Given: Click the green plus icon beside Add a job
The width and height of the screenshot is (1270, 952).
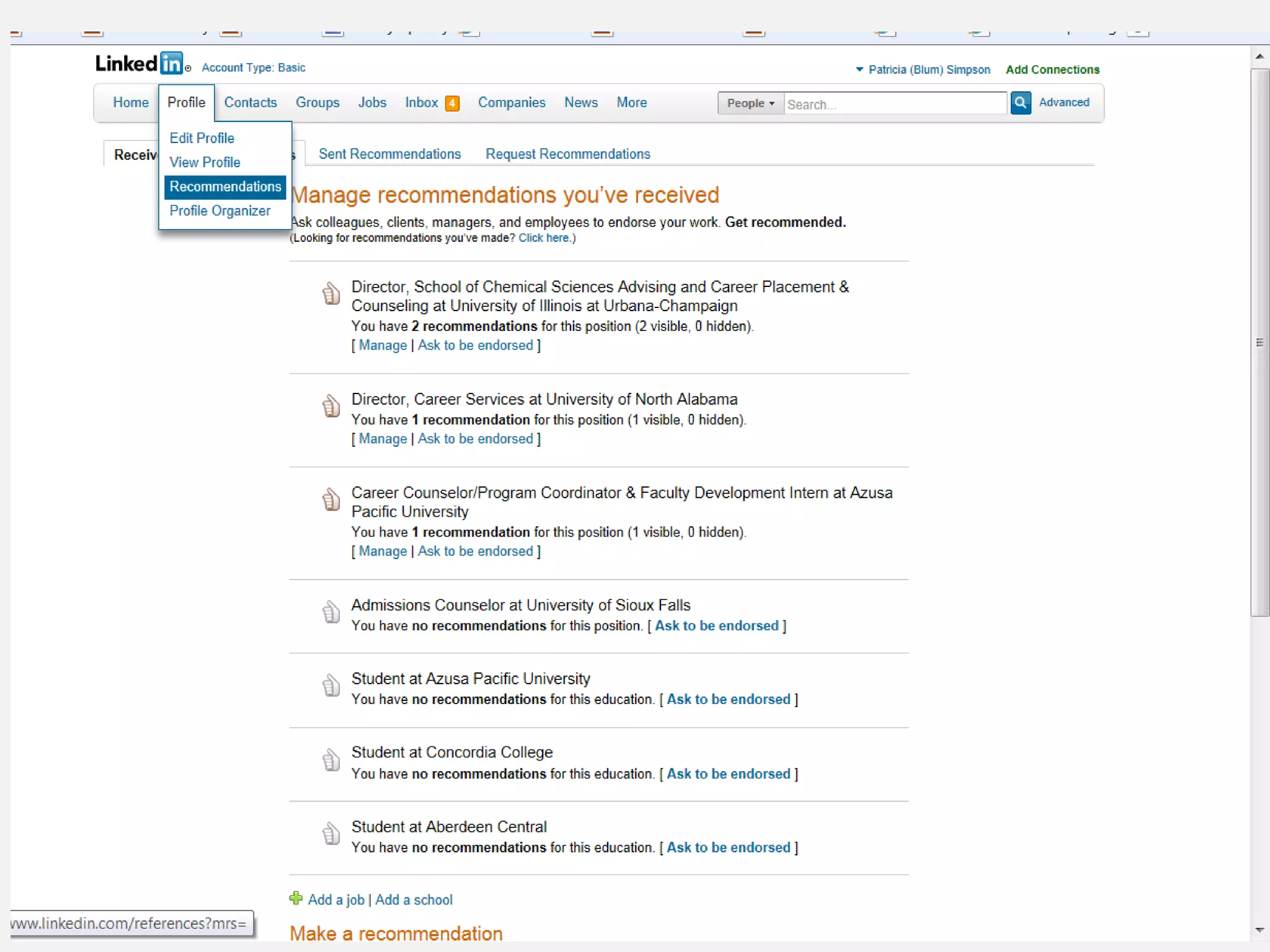Looking at the screenshot, I should (x=296, y=898).
